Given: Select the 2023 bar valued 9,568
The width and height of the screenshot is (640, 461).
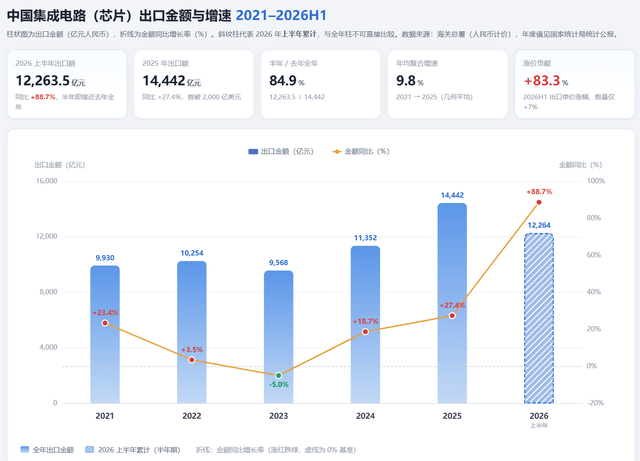Looking at the screenshot, I should click(278, 337).
